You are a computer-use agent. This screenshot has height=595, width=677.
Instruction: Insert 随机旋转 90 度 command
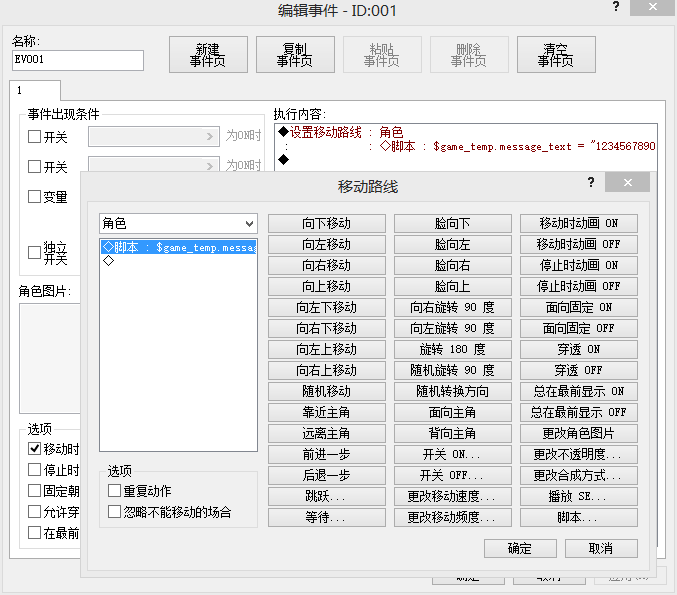[x=452, y=370]
